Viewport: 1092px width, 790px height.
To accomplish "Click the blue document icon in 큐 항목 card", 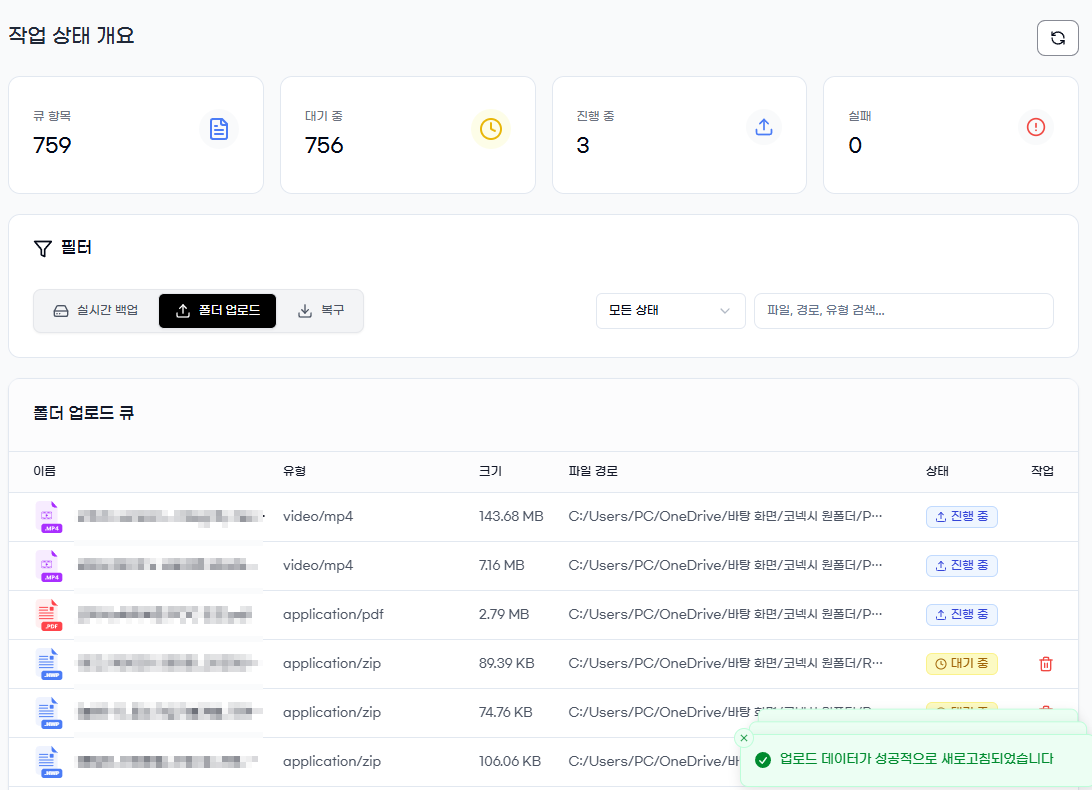I will [x=219, y=129].
